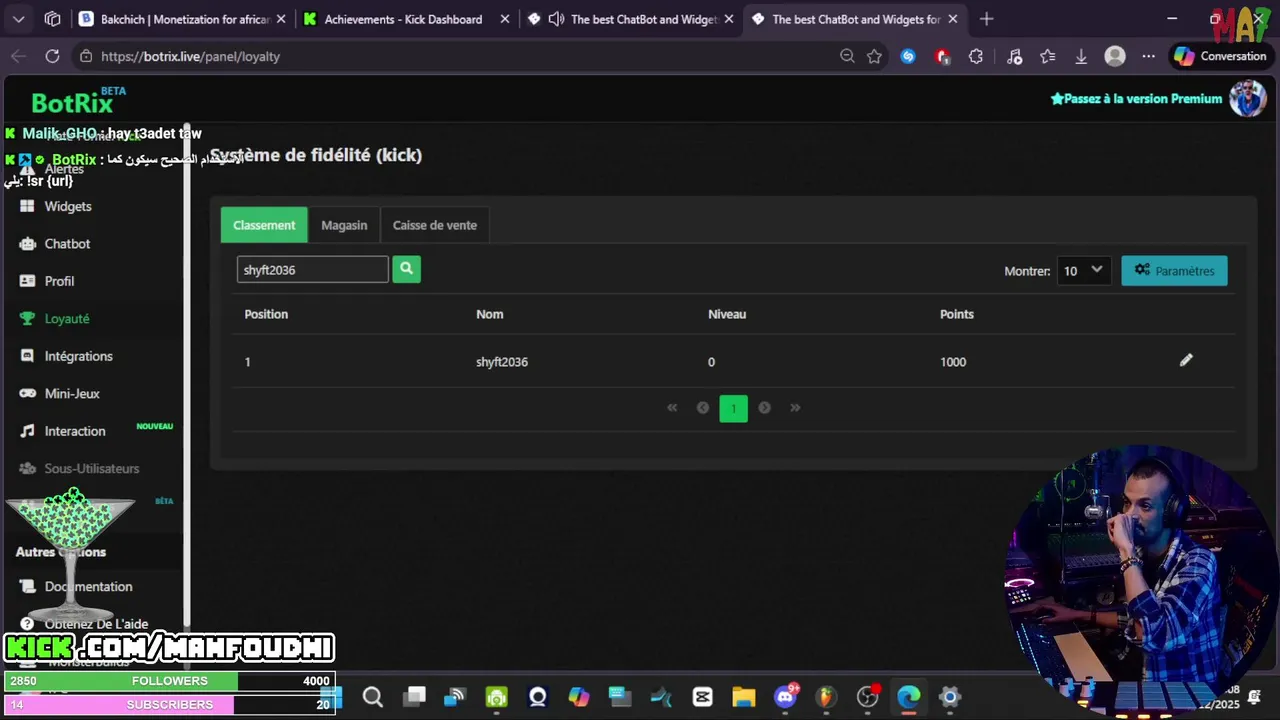Open browser Settings and more menu

pyautogui.click(x=1149, y=57)
